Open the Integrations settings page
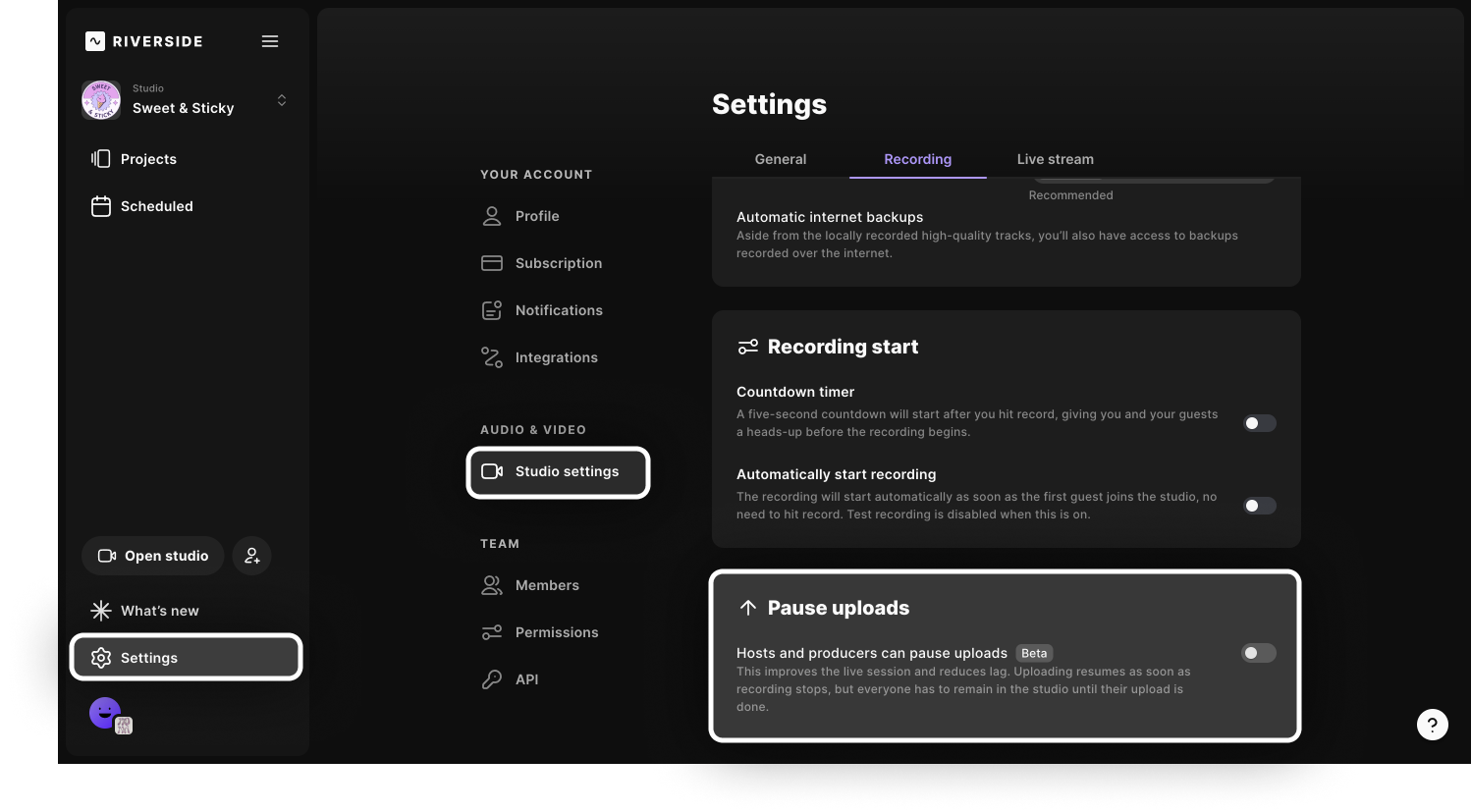This screenshot has width=1471, height=812. click(x=556, y=357)
